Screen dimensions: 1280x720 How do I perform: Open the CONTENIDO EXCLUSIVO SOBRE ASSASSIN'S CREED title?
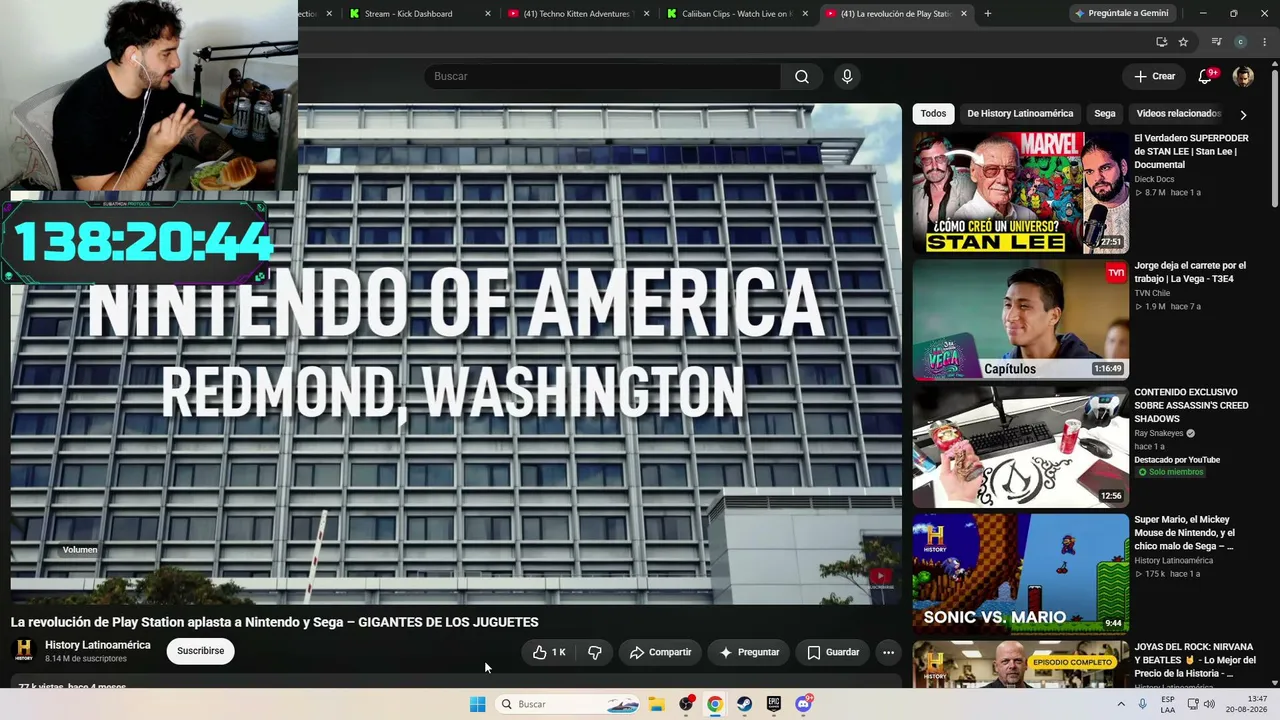click(x=1191, y=406)
